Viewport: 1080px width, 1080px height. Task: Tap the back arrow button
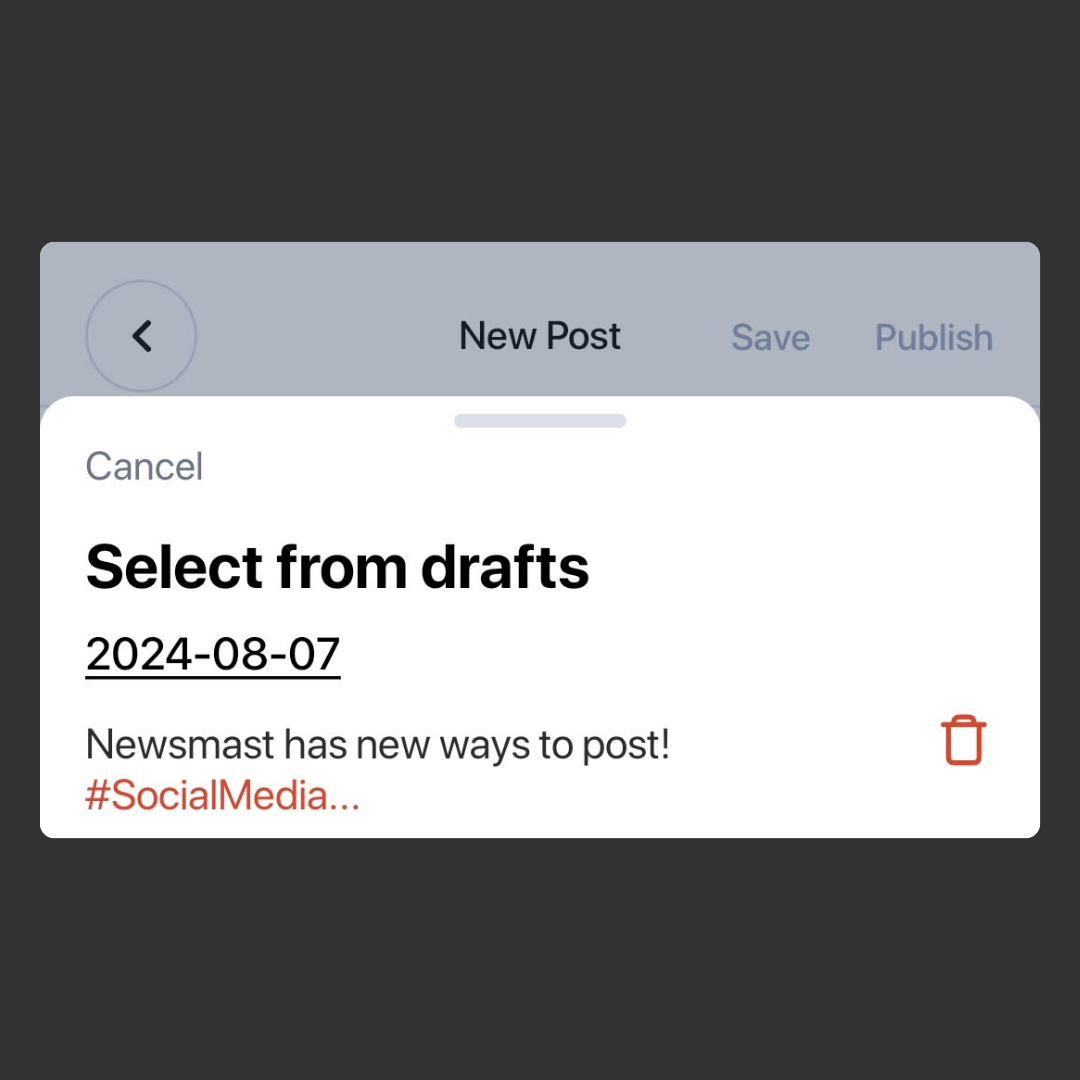pyautogui.click(x=141, y=336)
